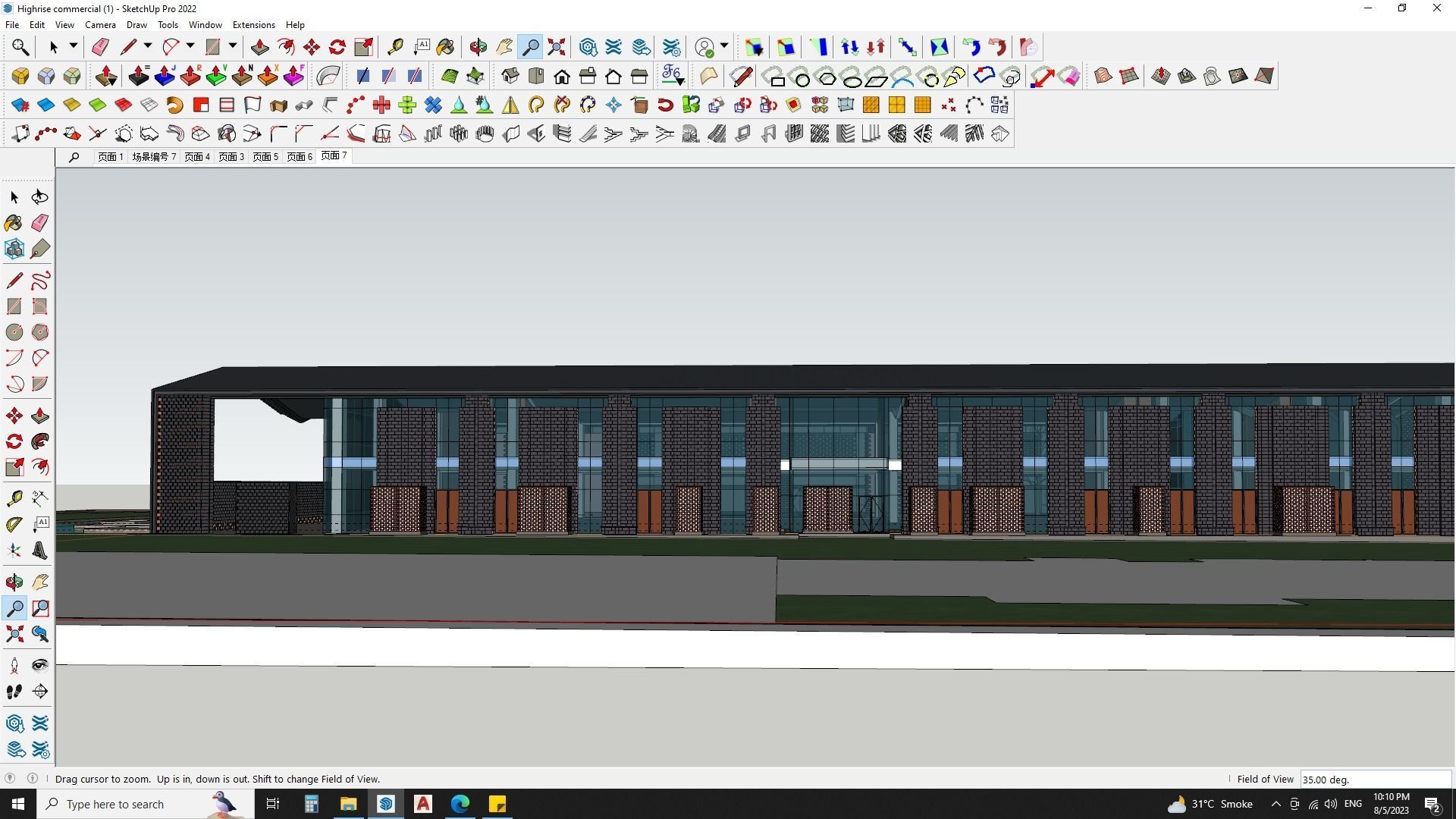Click the Search magnifier in top toolbar
Image resolution: width=1456 pixels, height=819 pixels.
20,47
